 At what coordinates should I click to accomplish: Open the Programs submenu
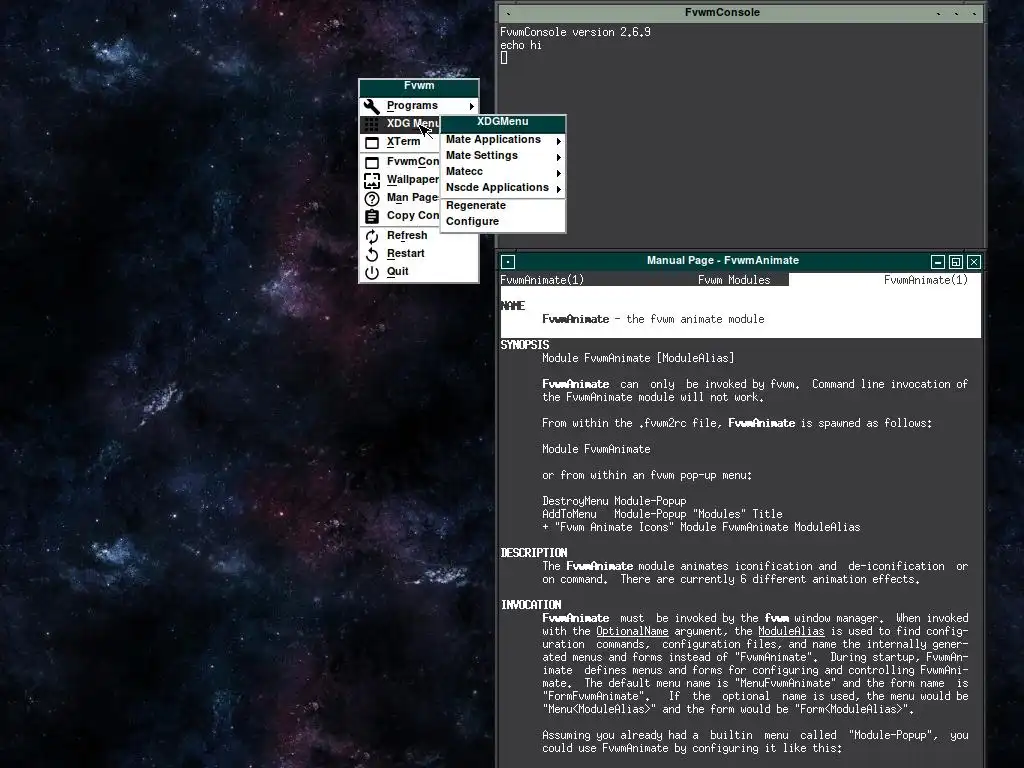pyautogui.click(x=419, y=106)
